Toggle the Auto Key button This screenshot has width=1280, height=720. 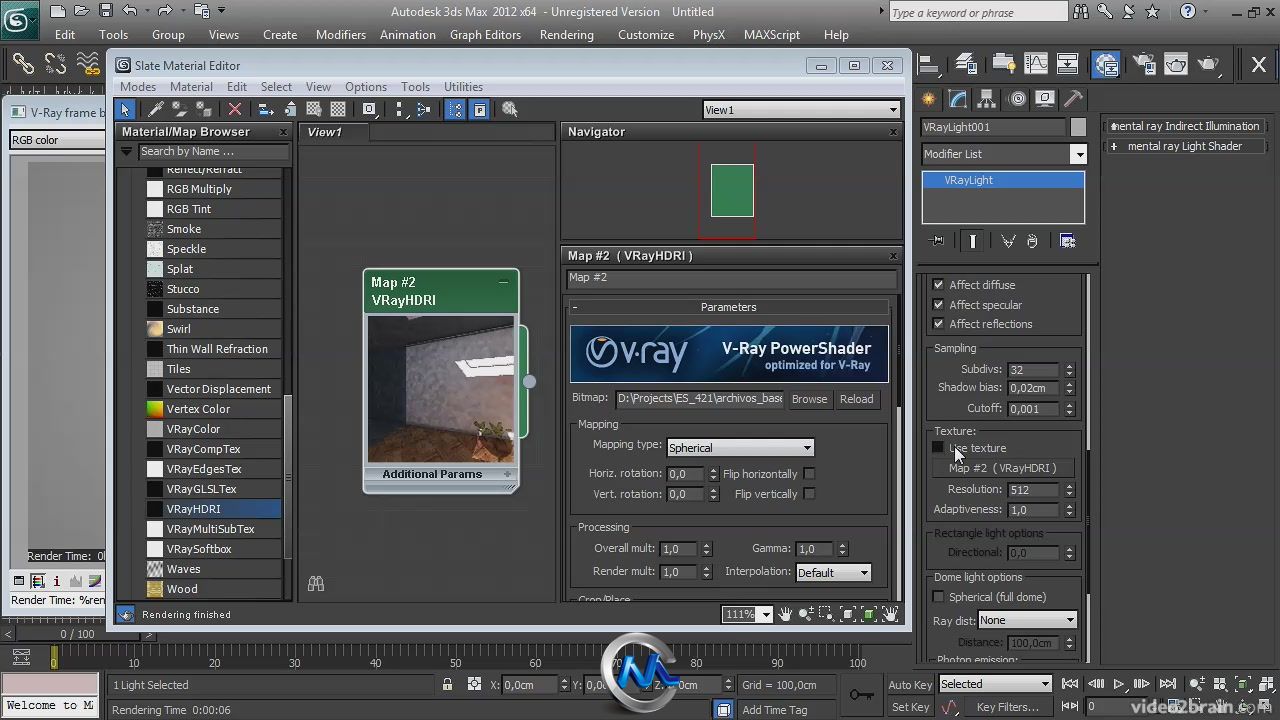(910, 685)
